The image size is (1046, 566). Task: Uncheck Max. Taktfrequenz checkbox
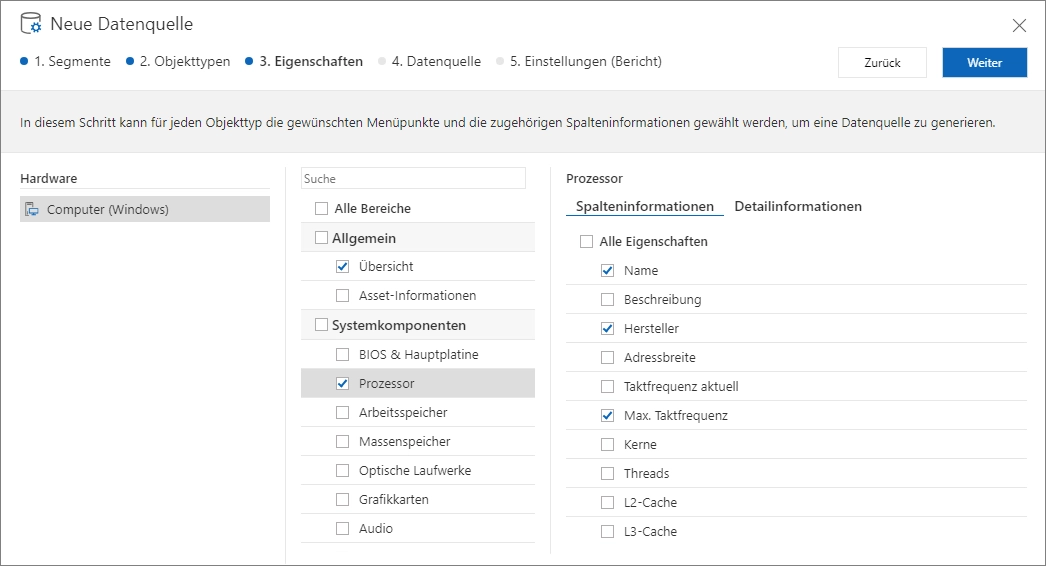tap(607, 415)
